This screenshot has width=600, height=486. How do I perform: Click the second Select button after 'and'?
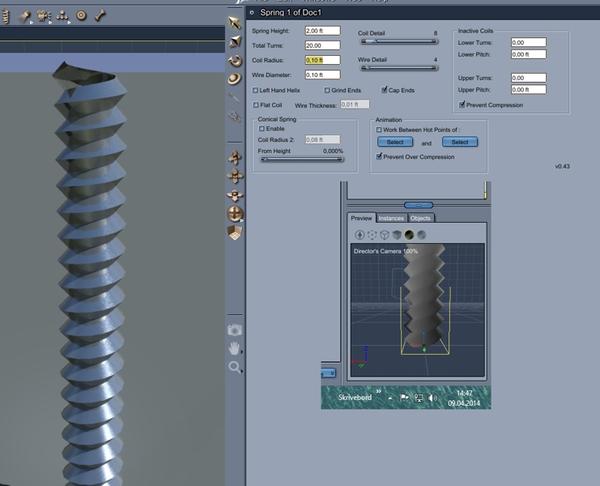click(460, 142)
